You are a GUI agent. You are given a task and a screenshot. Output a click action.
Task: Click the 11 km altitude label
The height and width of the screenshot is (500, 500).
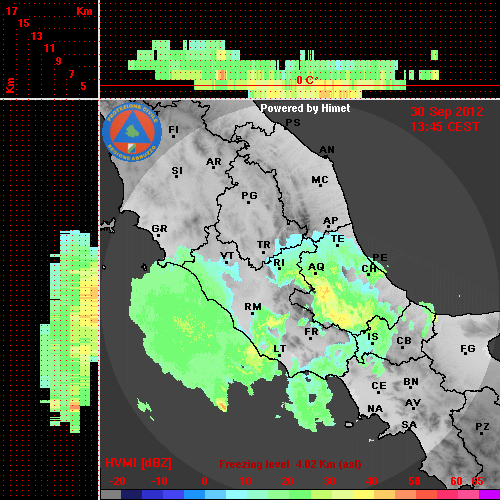pos(49,48)
